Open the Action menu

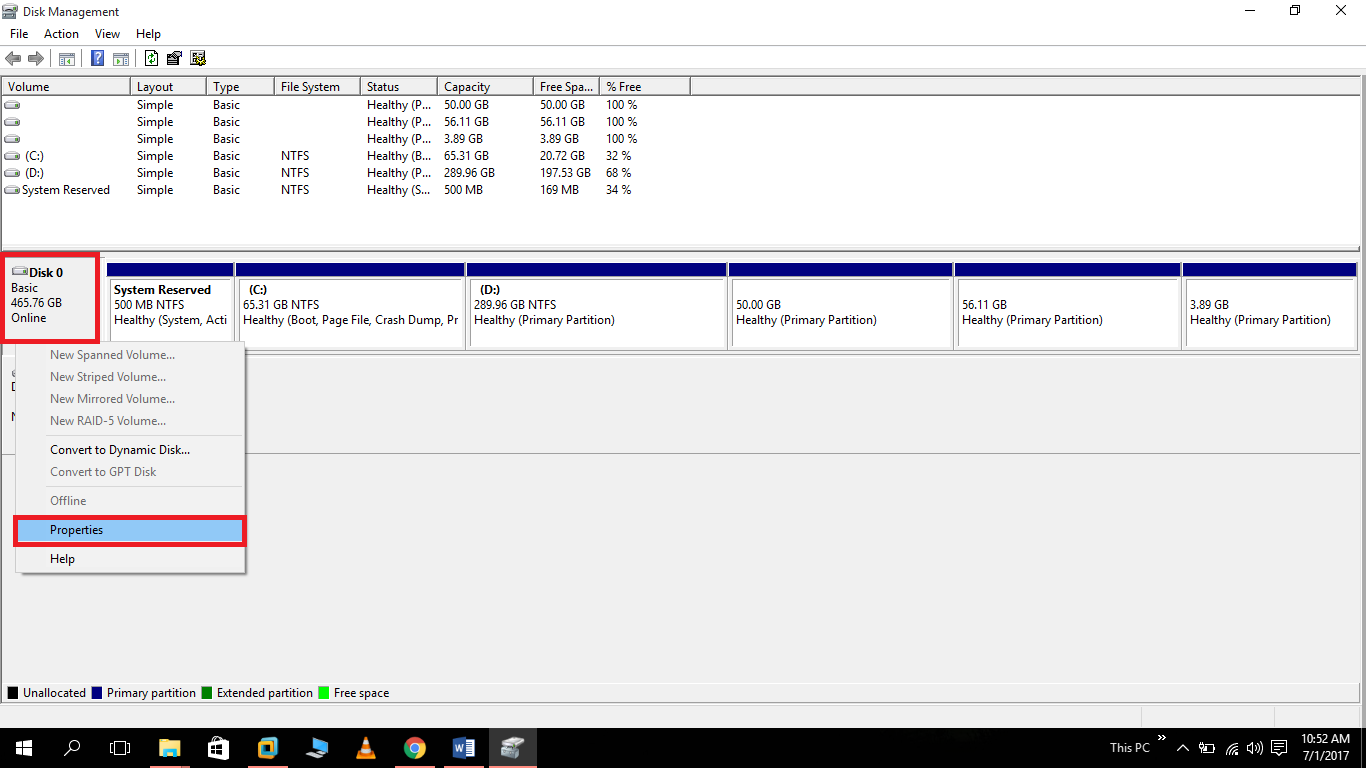pyautogui.click(x=61, y=33)
